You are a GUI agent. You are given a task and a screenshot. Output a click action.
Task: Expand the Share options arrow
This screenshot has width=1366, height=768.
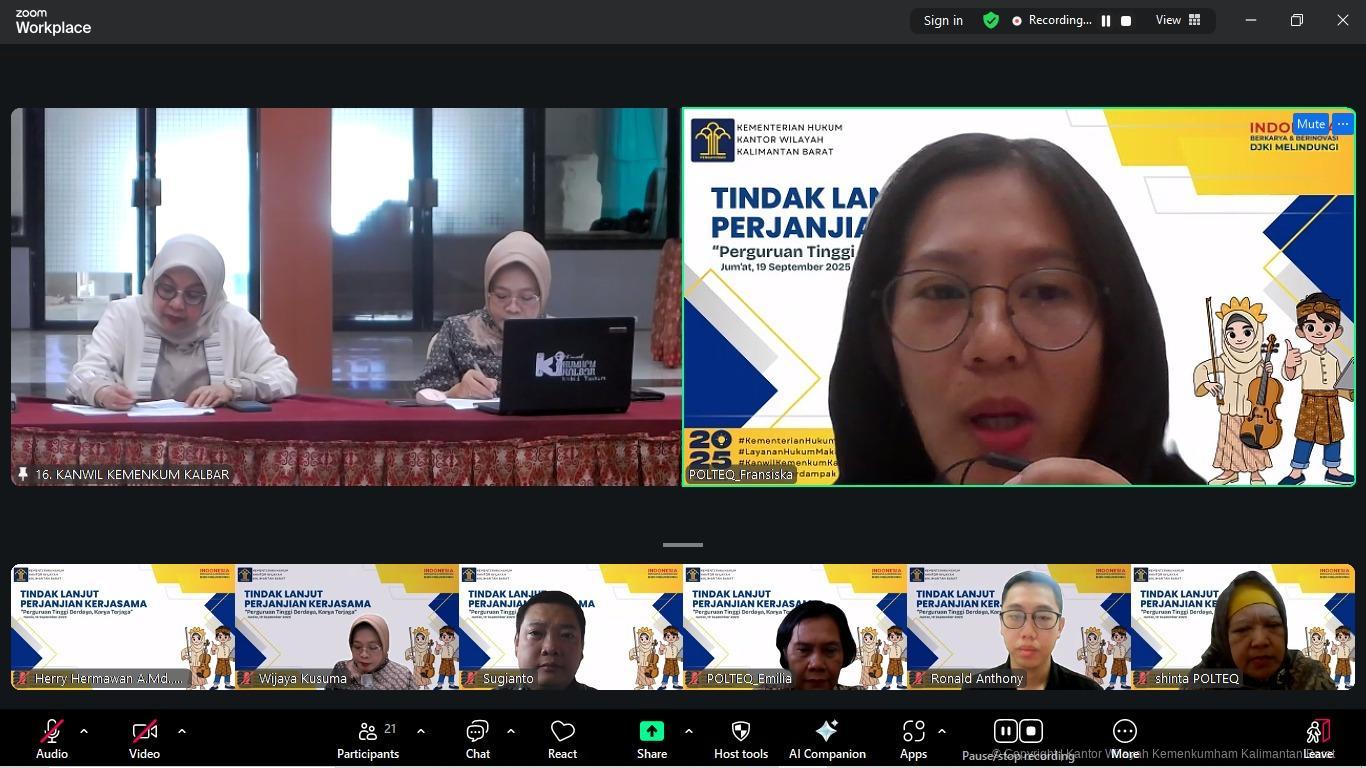click(688, 731)
